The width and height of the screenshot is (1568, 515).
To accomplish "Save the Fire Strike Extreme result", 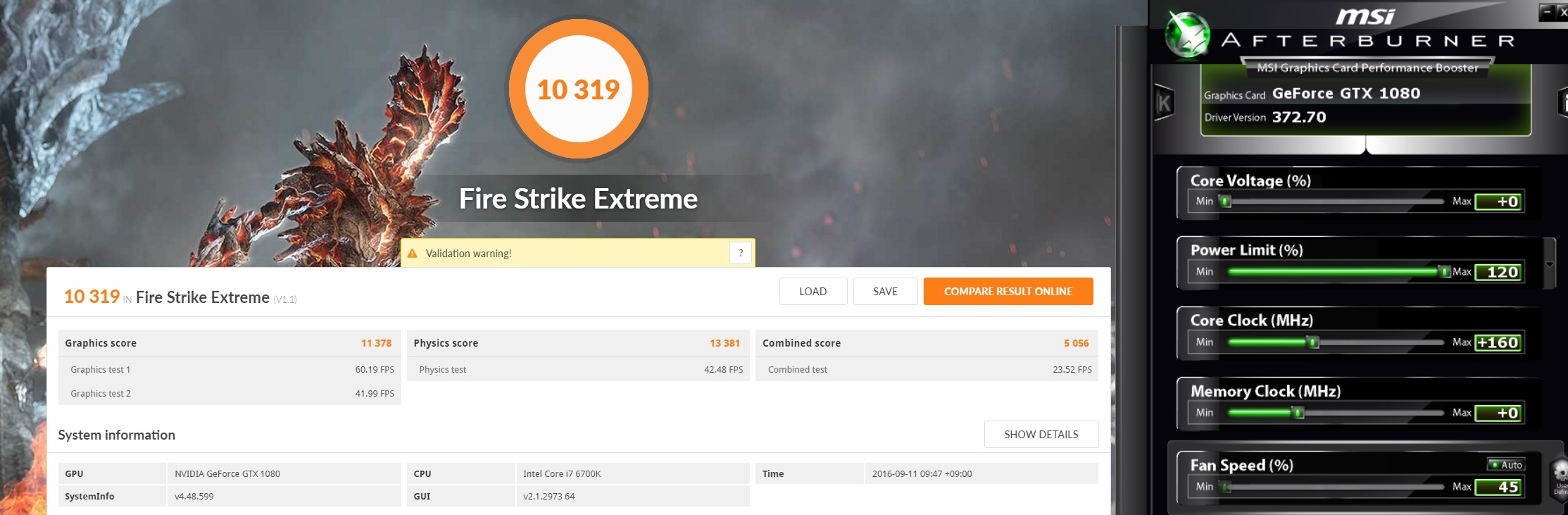I will (x=885, y=291).
